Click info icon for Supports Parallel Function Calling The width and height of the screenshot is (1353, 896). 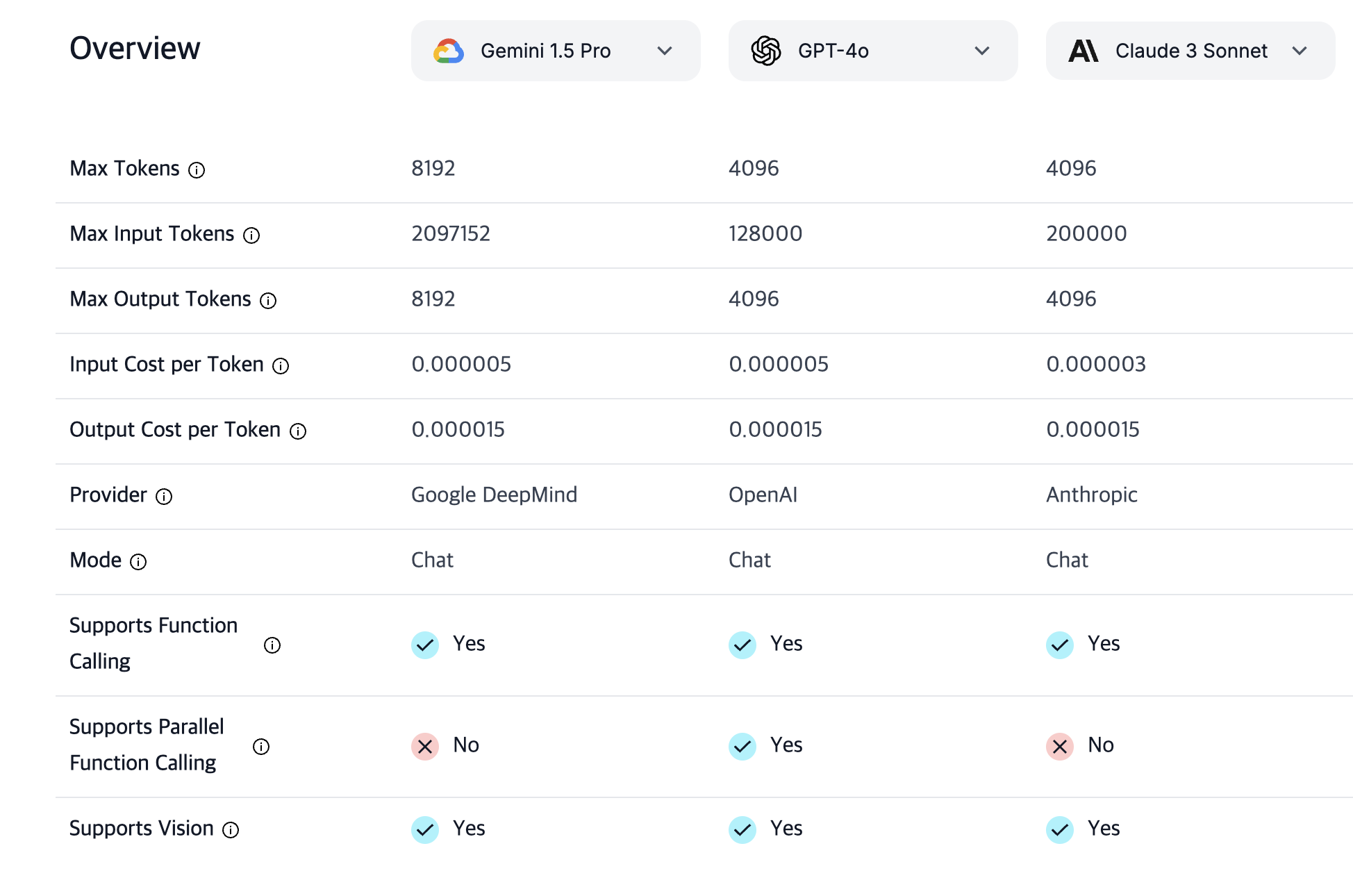(261, 747)
